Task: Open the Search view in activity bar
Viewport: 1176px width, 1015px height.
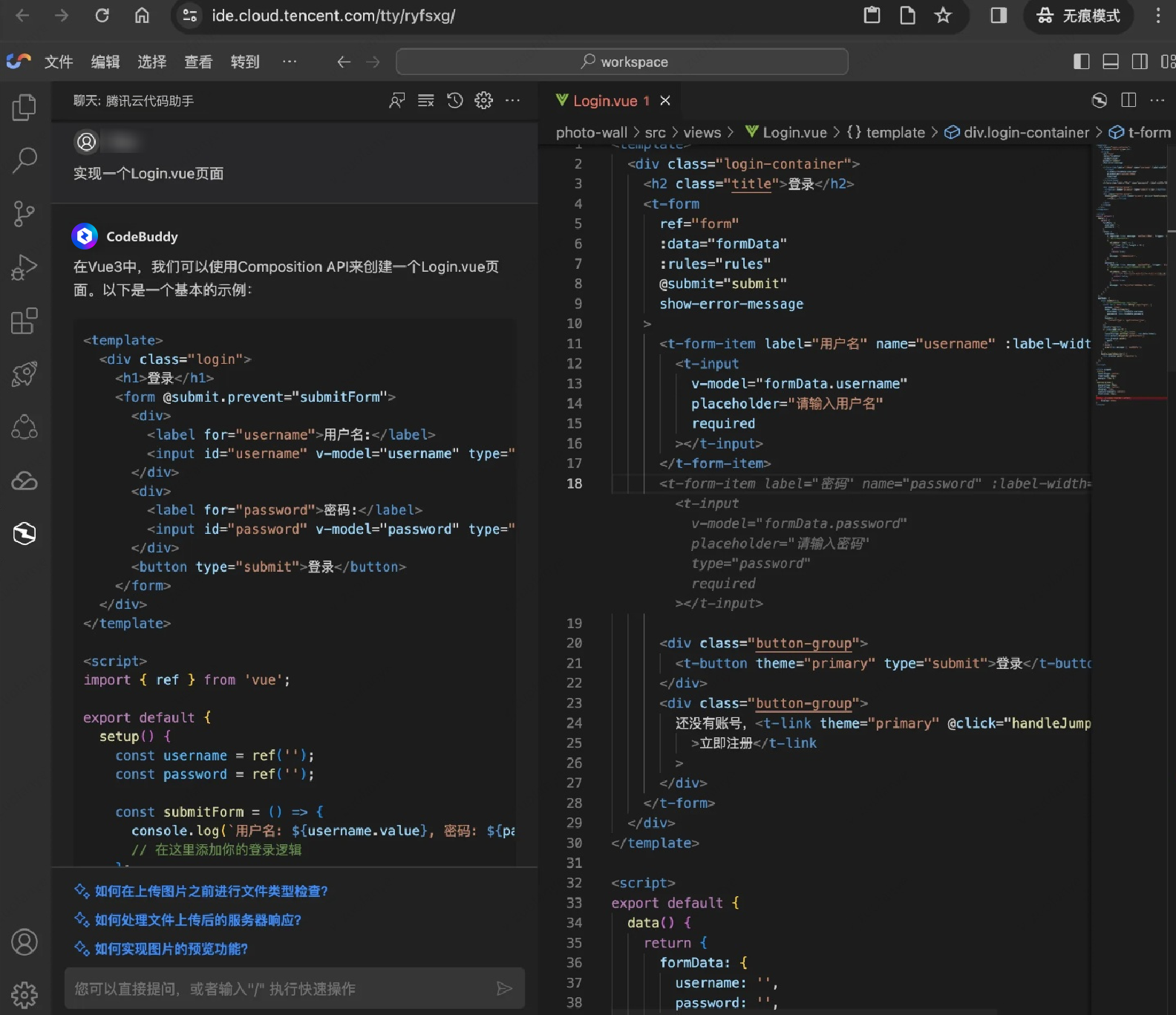Action: [x=24, y=160]
